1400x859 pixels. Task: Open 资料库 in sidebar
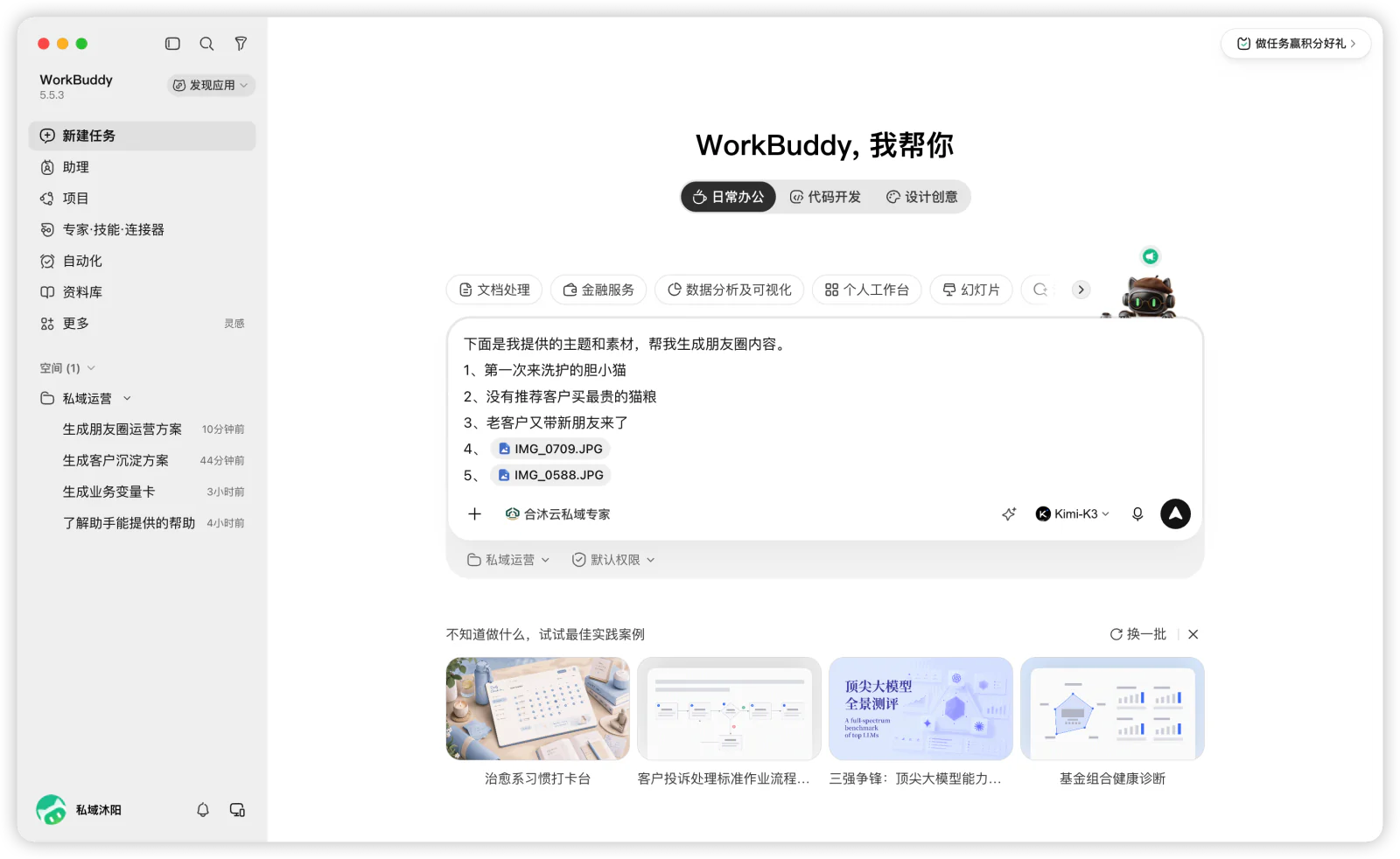[143, 292]
